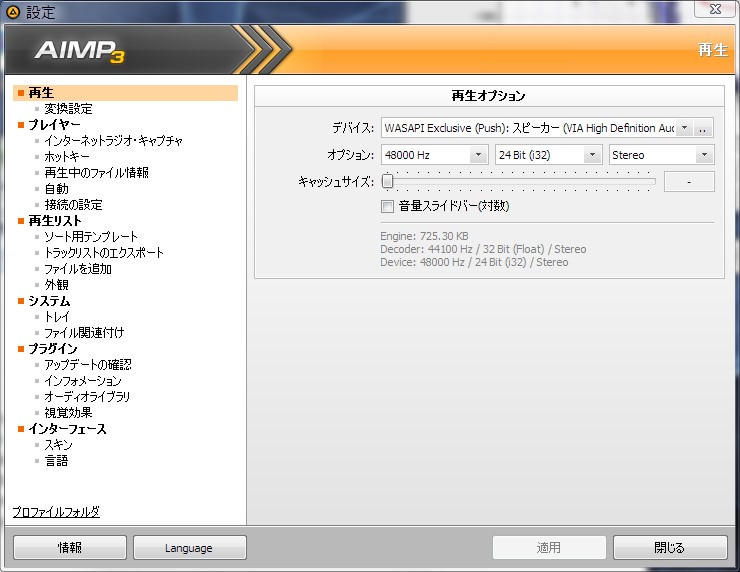Click the 'Engine: 725.30 KB' info text
Screen dimensions: 740x572
pyautogui.click(x=424, y=236)
